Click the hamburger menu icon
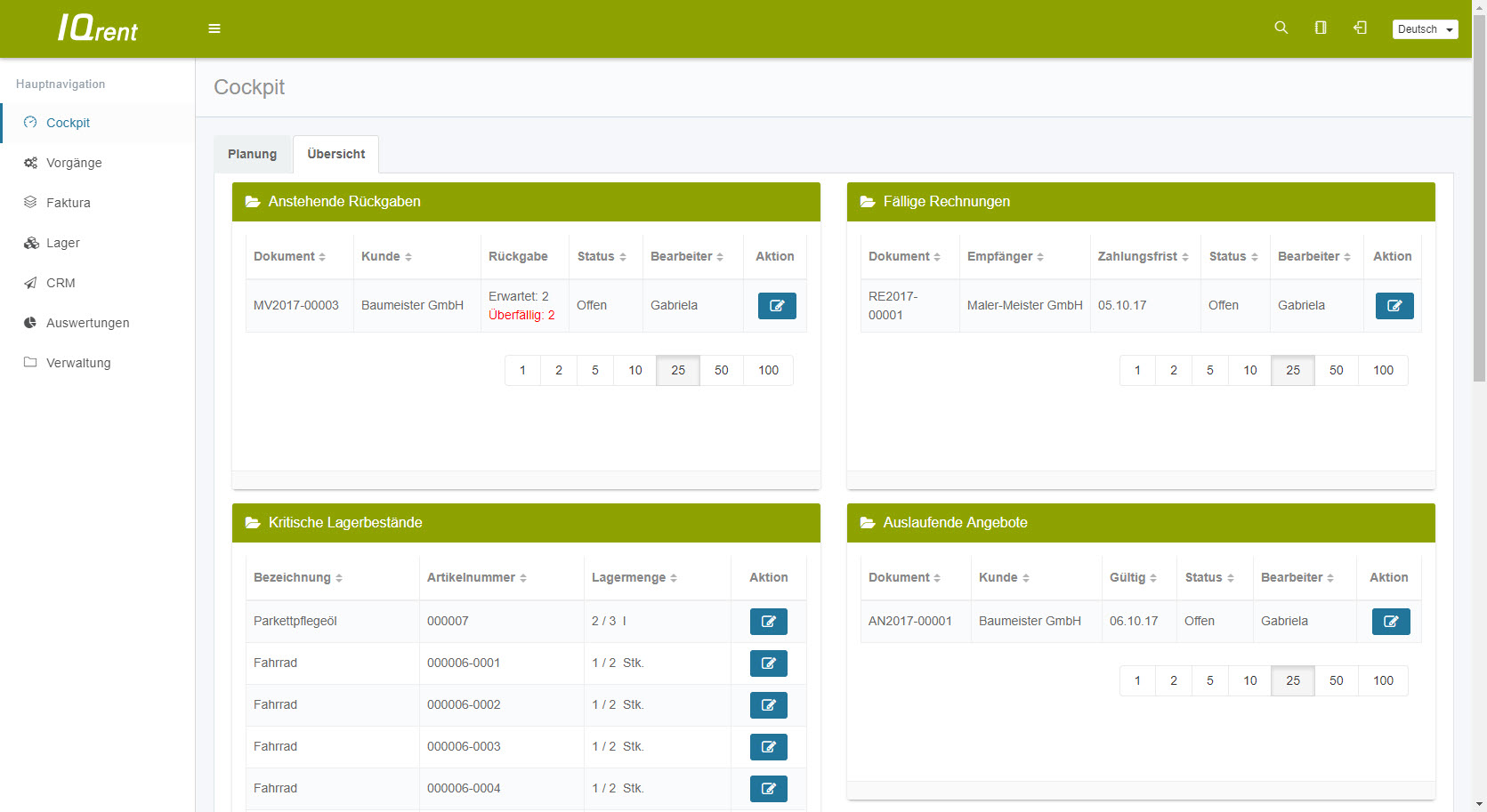The height and width of the screenshot is (812, 1487). [214, 28]
